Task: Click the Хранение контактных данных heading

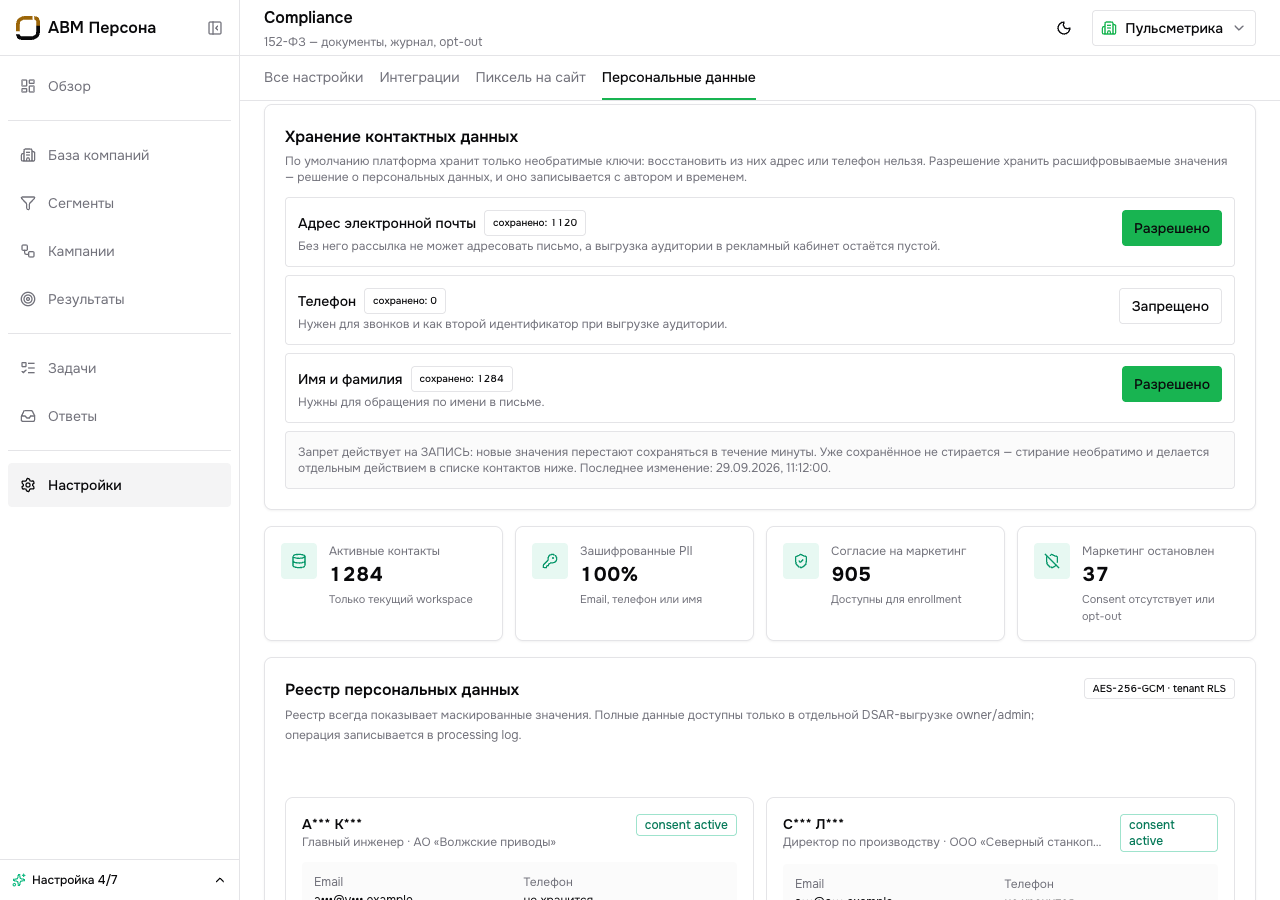Action: (401, 136)
